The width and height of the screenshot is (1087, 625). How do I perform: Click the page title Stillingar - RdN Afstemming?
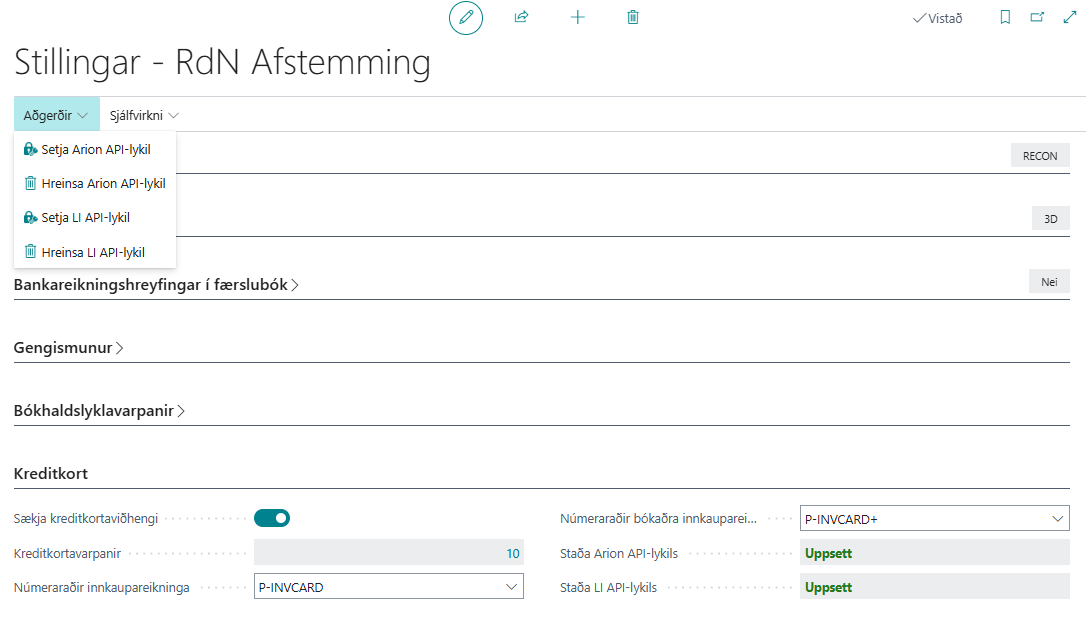click(223, 62)
